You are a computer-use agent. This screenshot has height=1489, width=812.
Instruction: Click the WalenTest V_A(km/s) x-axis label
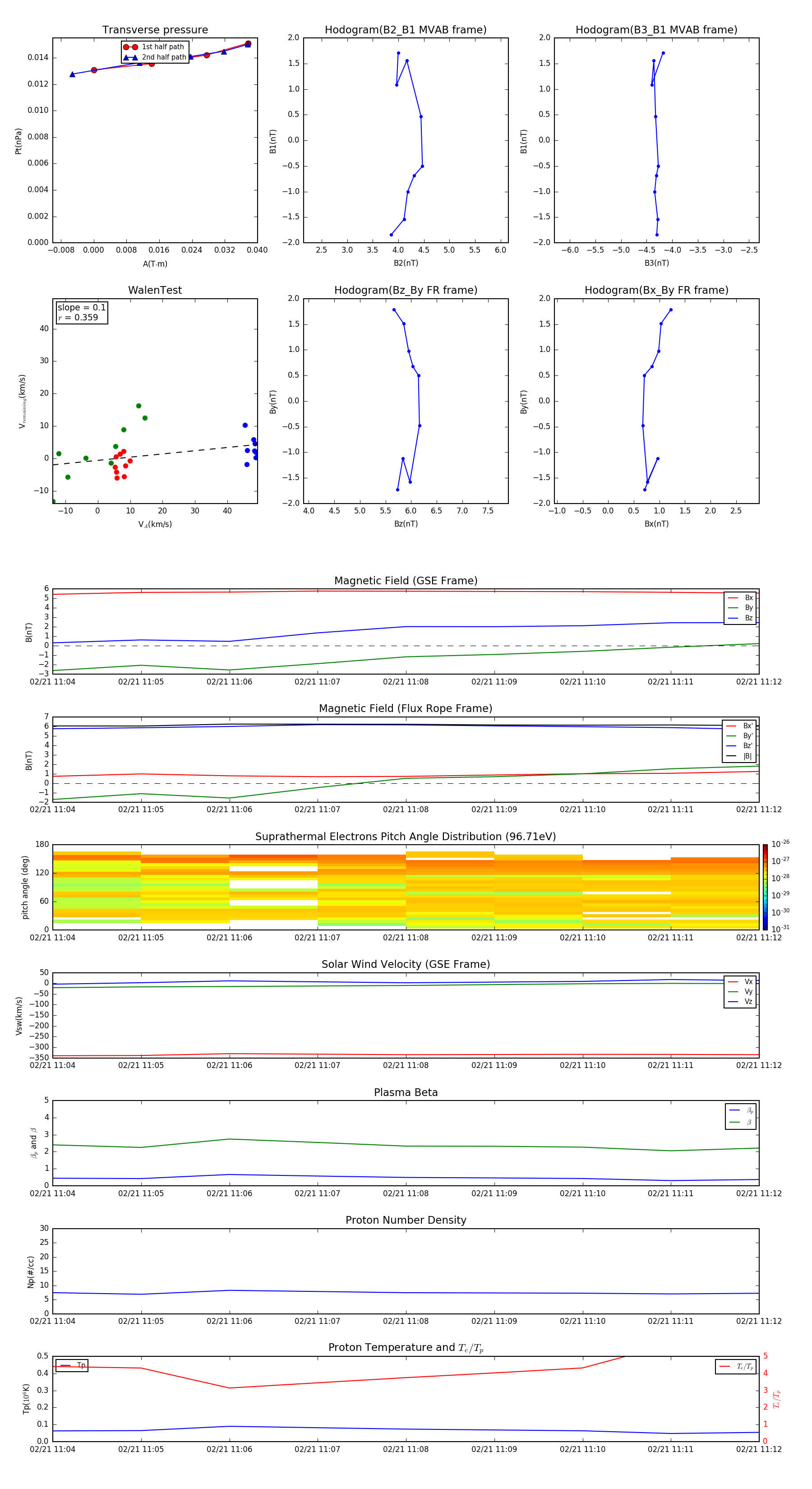(155, 525)
